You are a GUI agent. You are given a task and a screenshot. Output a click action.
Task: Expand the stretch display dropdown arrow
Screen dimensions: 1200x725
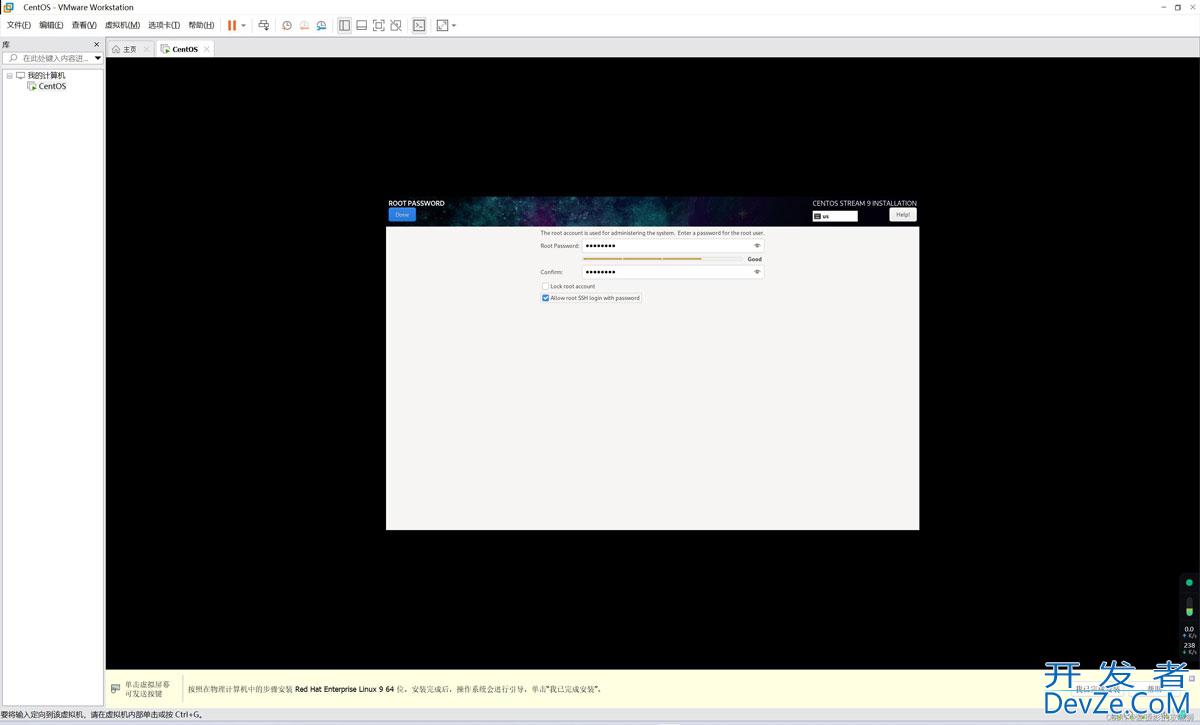point(454,25)
